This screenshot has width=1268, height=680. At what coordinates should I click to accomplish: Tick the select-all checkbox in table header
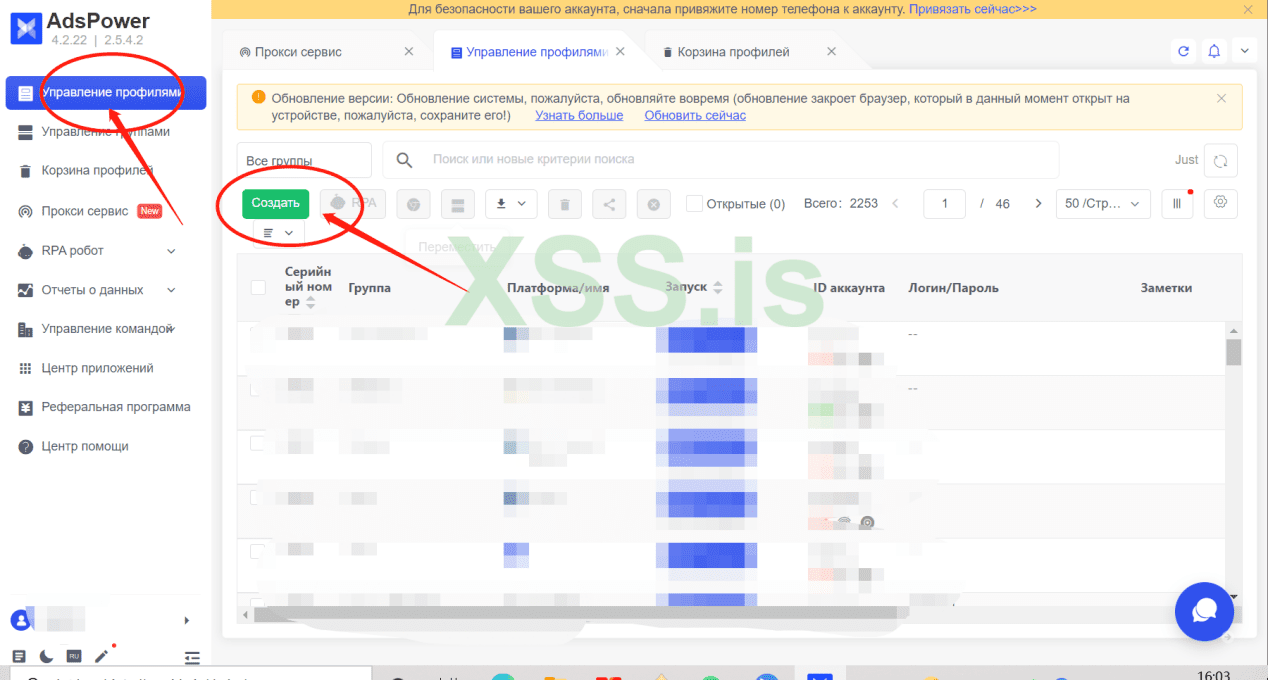[x=258, y=288]
